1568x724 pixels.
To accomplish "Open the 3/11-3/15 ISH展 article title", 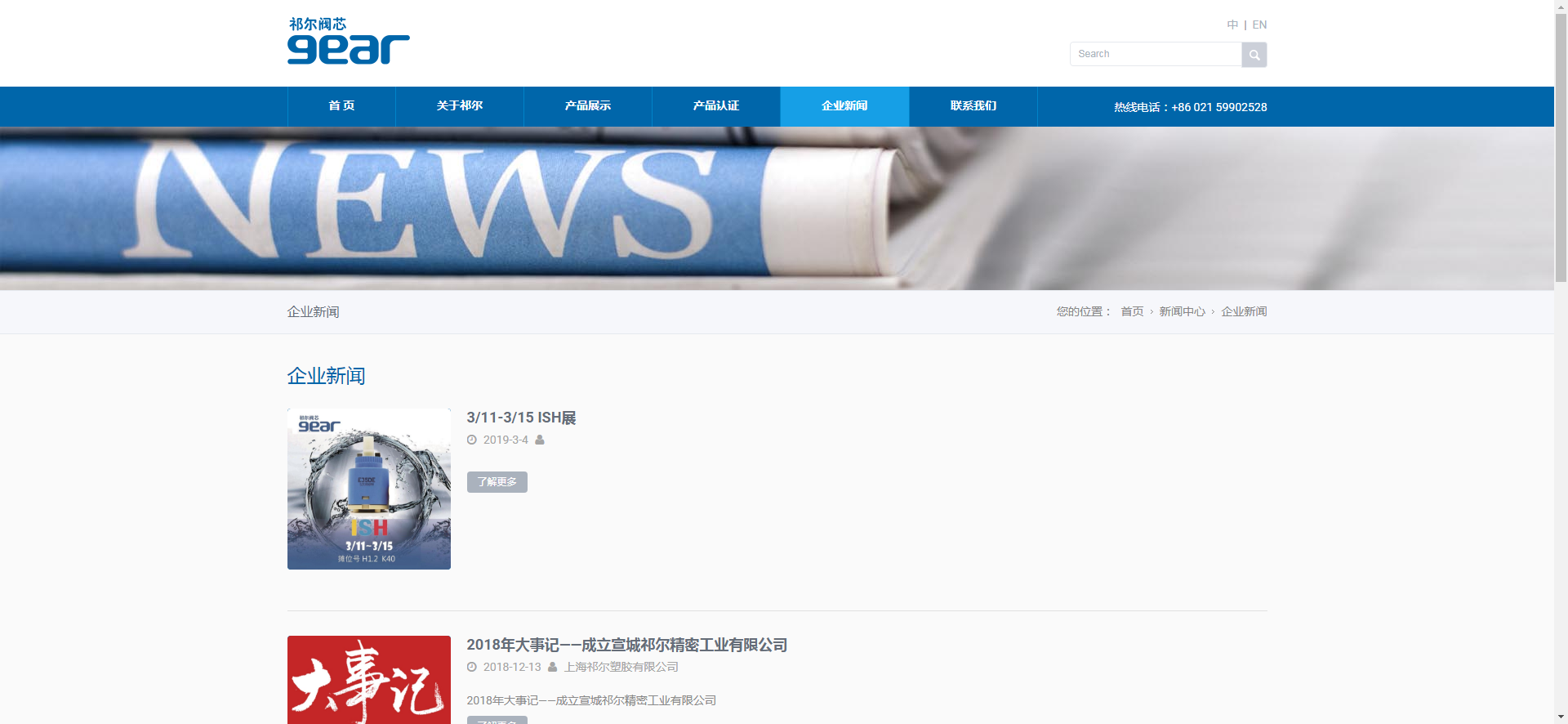I will [521, 418].
